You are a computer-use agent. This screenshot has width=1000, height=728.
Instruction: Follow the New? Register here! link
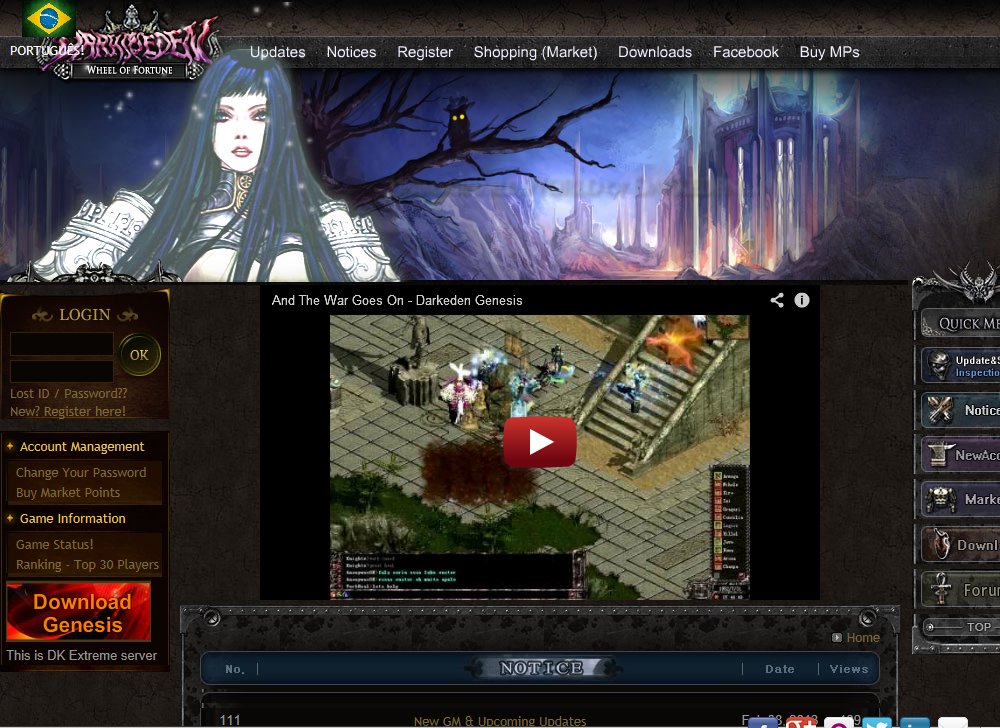point(68,412)
